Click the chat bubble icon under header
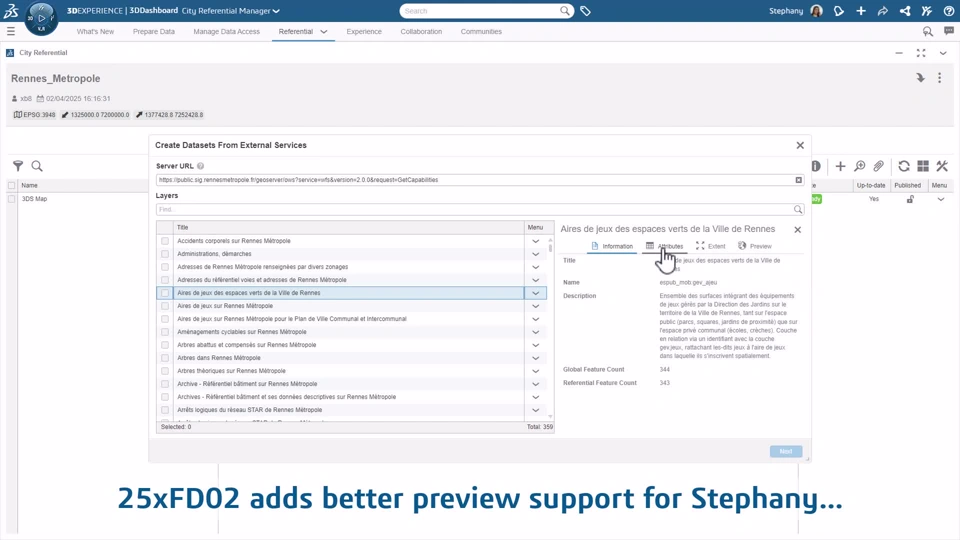Image resolution: width=960 pixels, height=540 pixels. tap(949, 31)
